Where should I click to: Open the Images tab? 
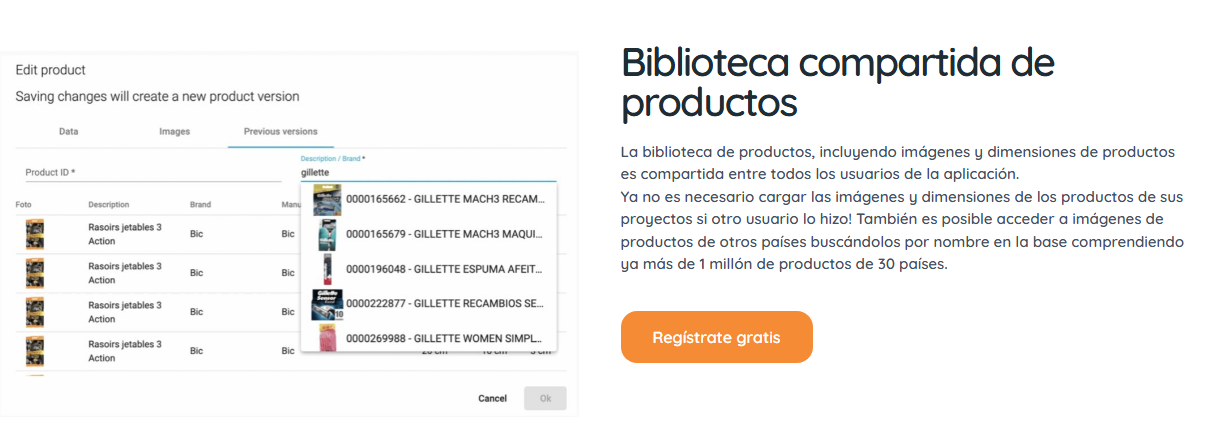coord(174,131)
